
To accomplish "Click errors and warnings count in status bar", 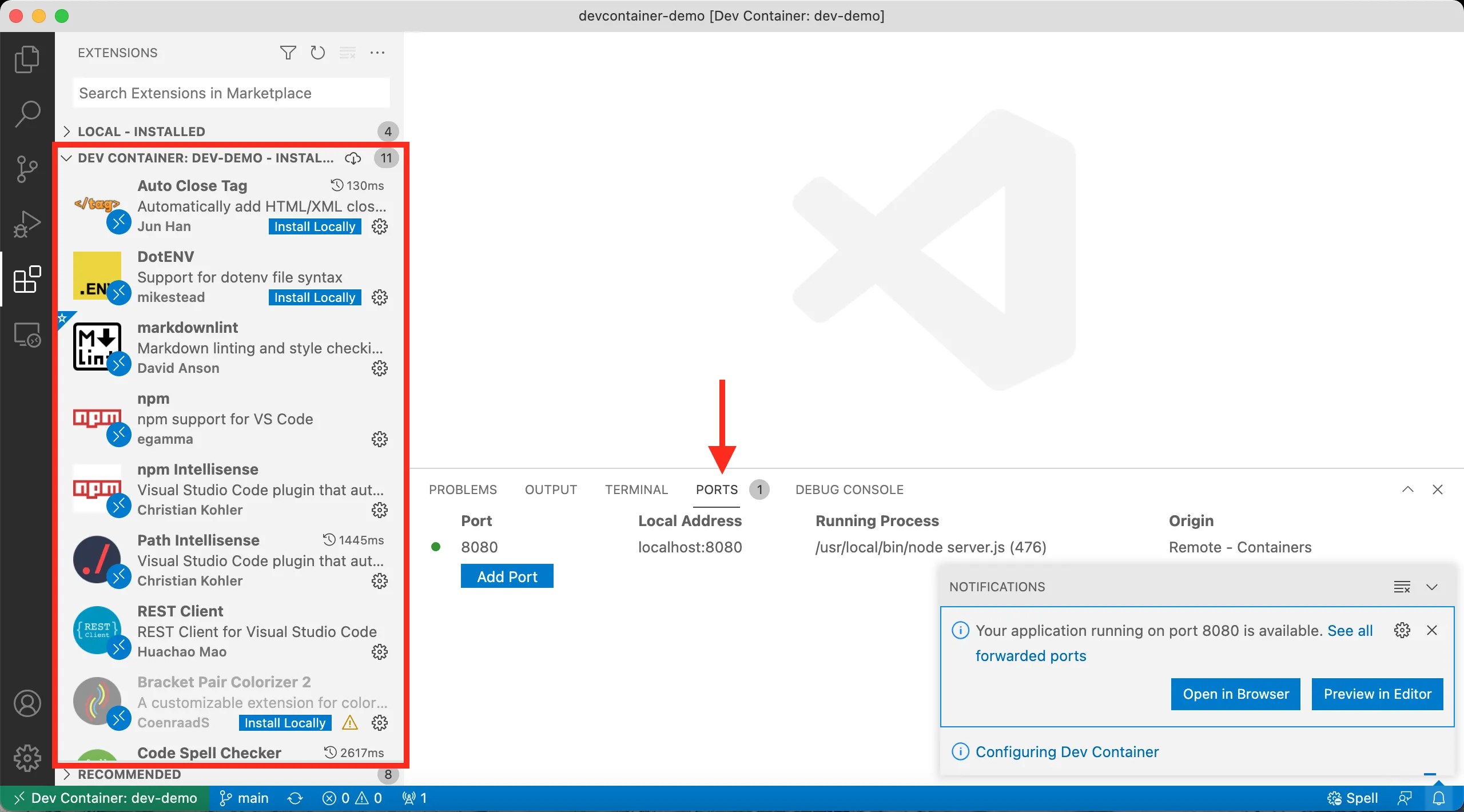I will (352, 798).
